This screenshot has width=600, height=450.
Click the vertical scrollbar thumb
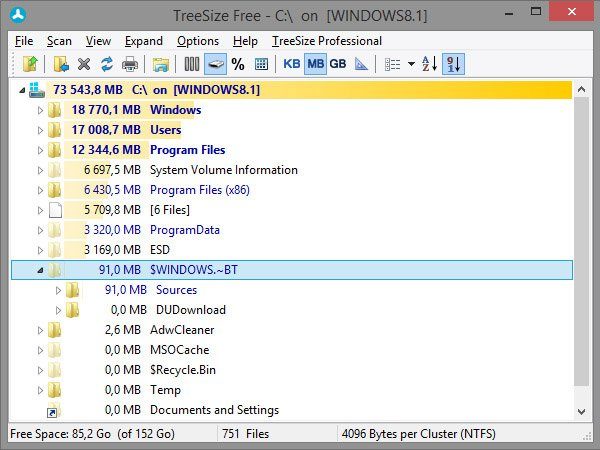click(581, 242)
